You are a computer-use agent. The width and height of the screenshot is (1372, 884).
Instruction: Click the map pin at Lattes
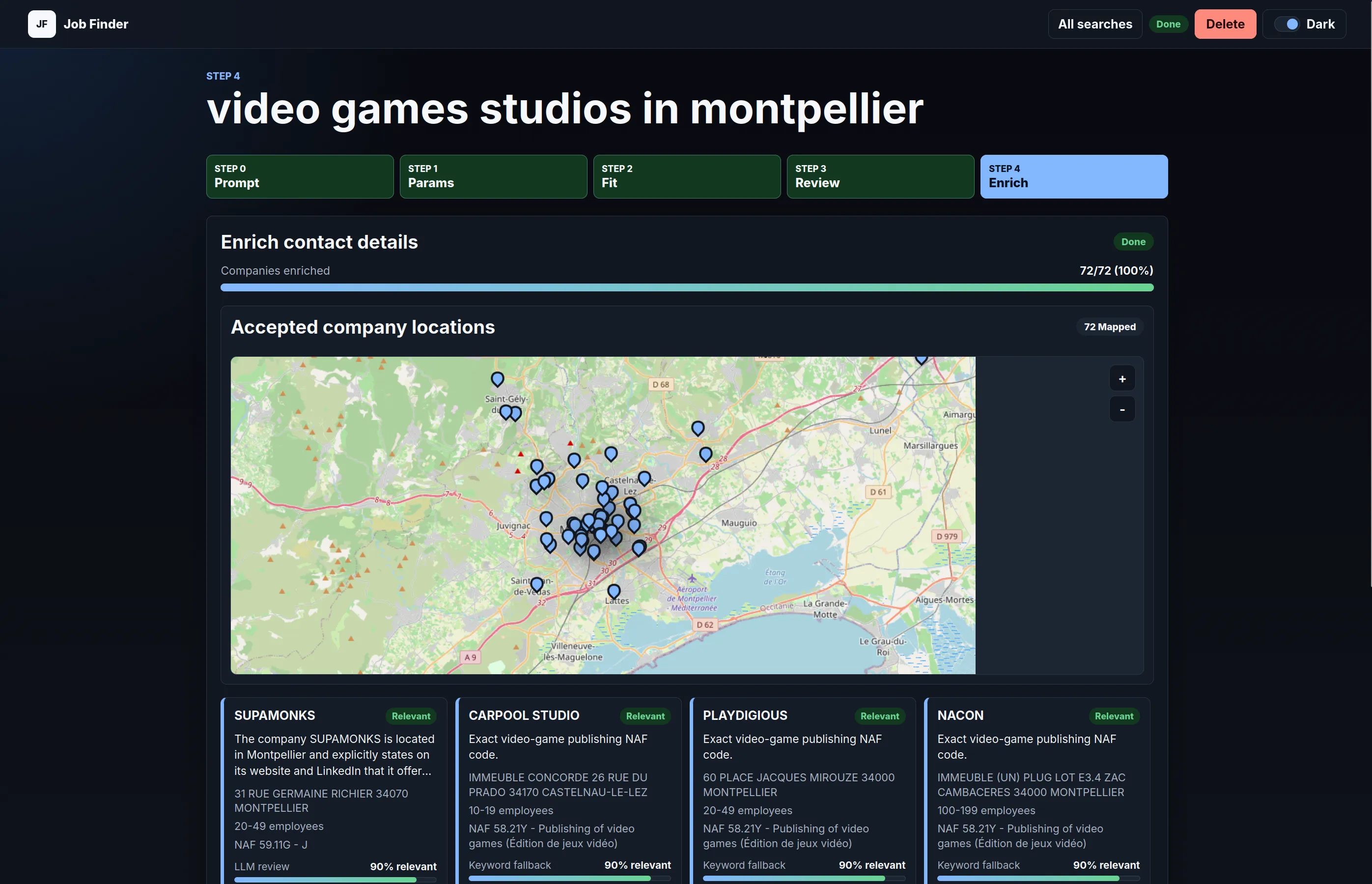coord(614,591)
